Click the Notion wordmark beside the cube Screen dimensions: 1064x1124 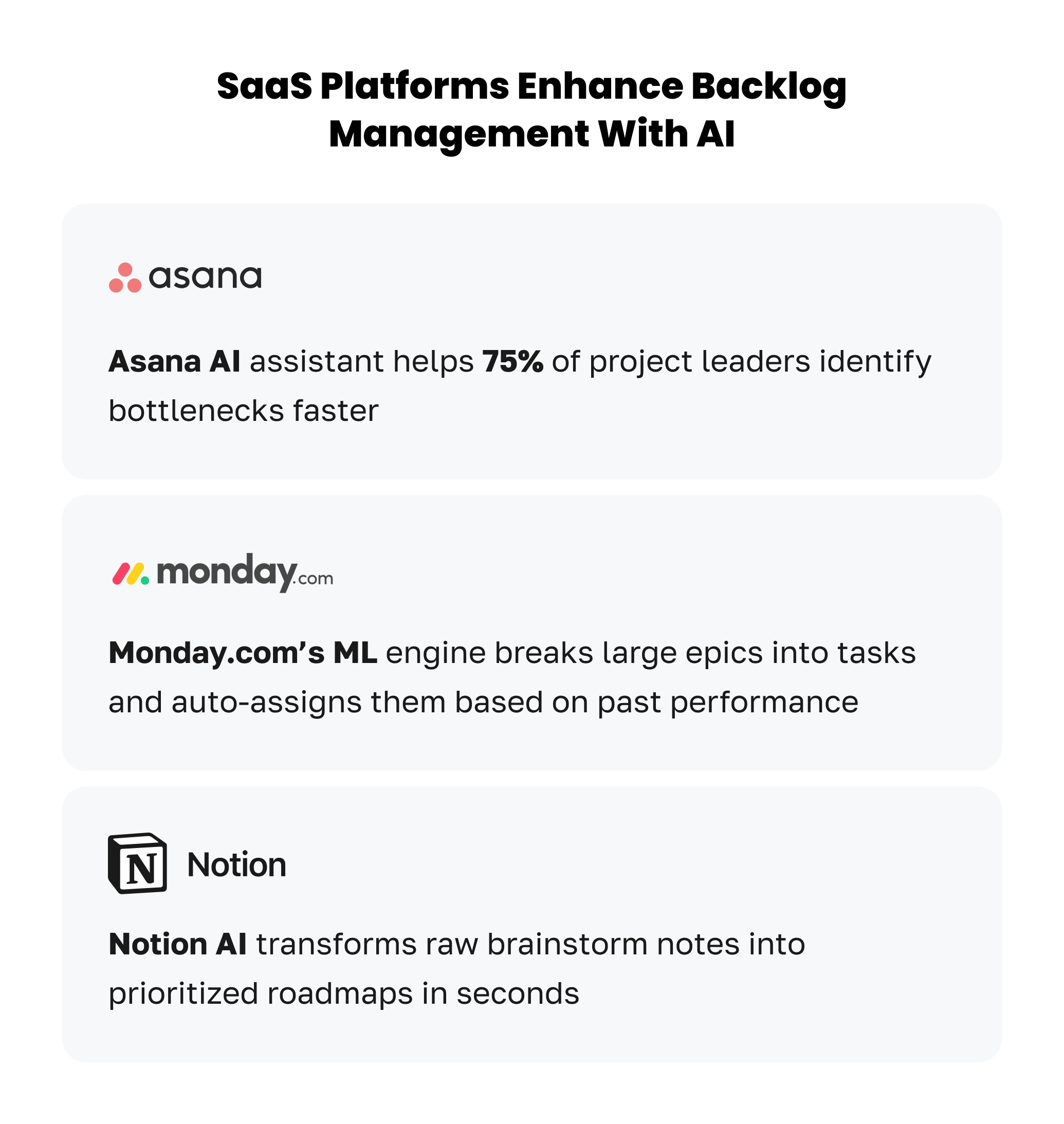236,865
